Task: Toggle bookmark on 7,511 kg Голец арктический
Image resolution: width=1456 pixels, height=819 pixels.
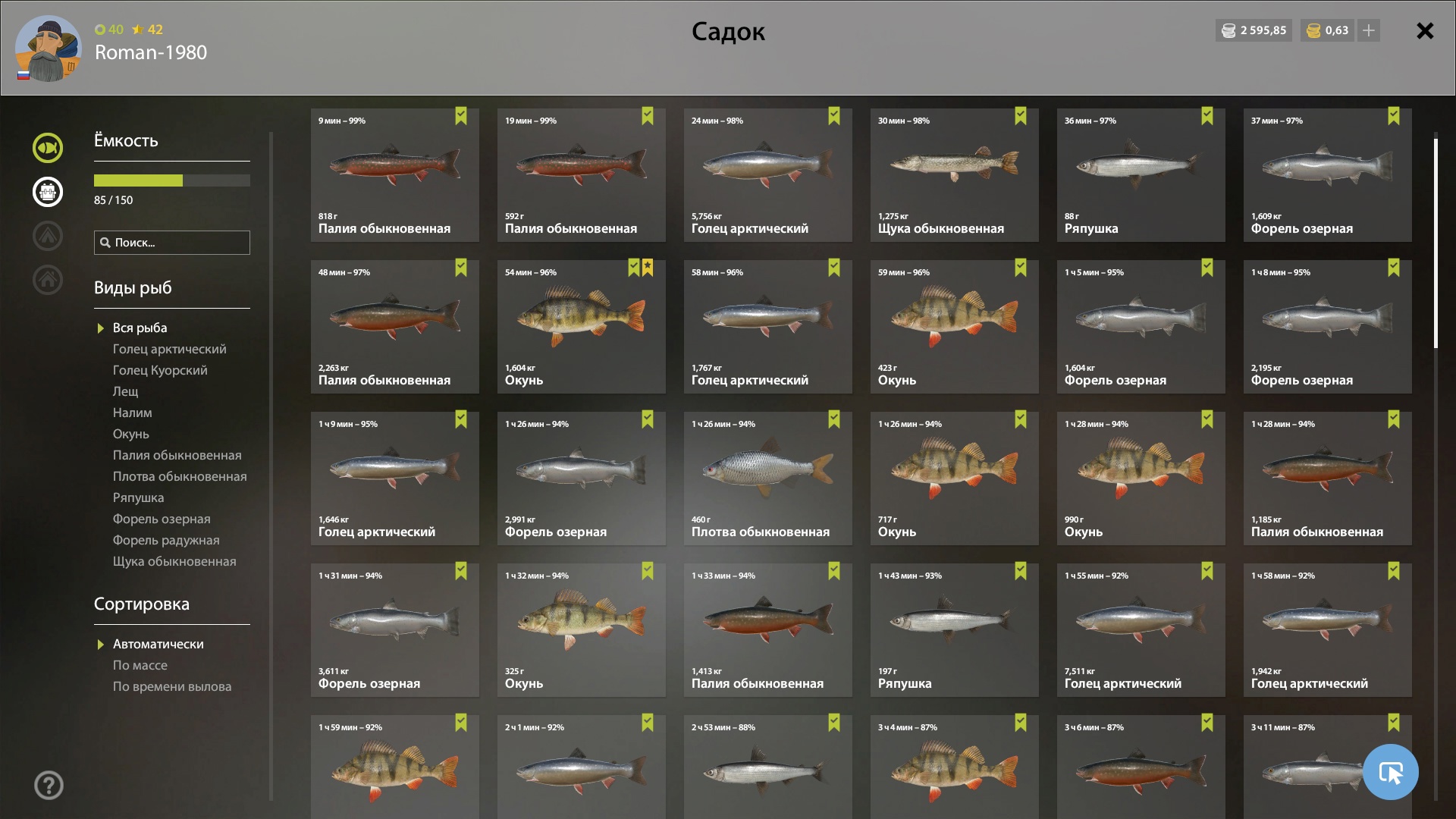Action: pos(1207,571)
